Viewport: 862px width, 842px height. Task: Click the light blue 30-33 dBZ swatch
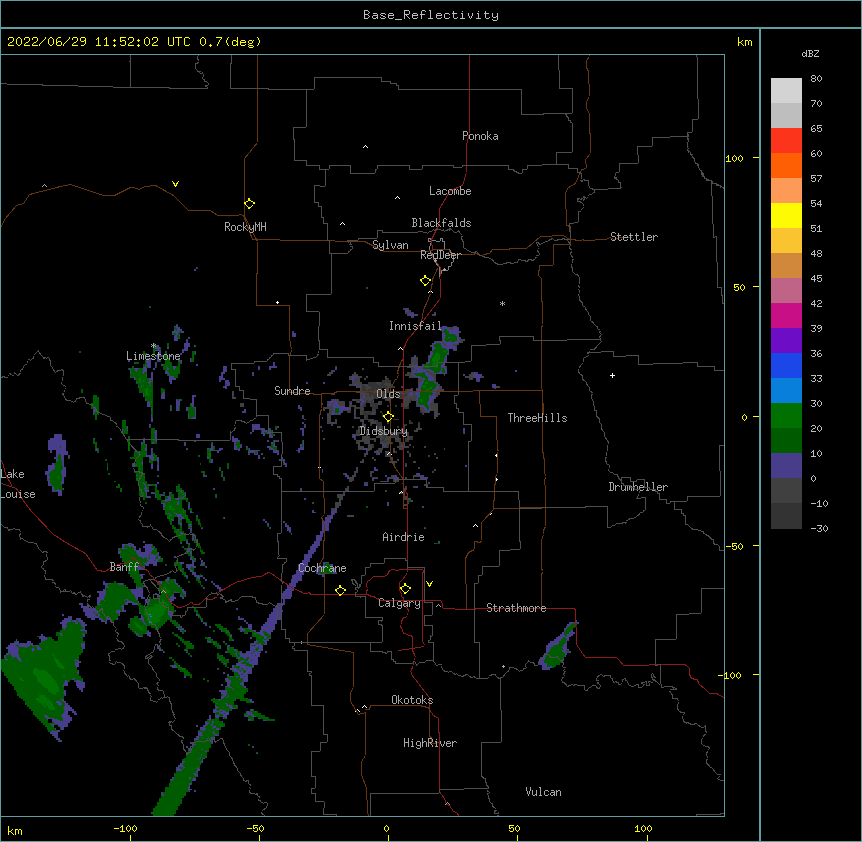[x=786, y=390]
